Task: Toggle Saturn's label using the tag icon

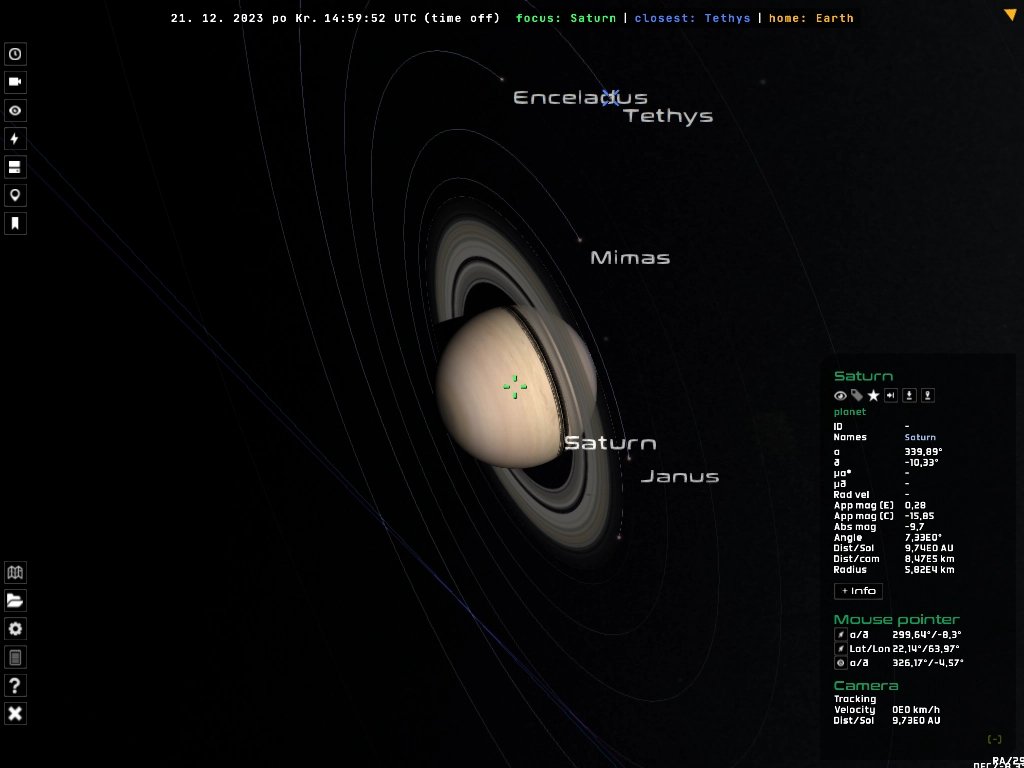Action: pos(856,396)
